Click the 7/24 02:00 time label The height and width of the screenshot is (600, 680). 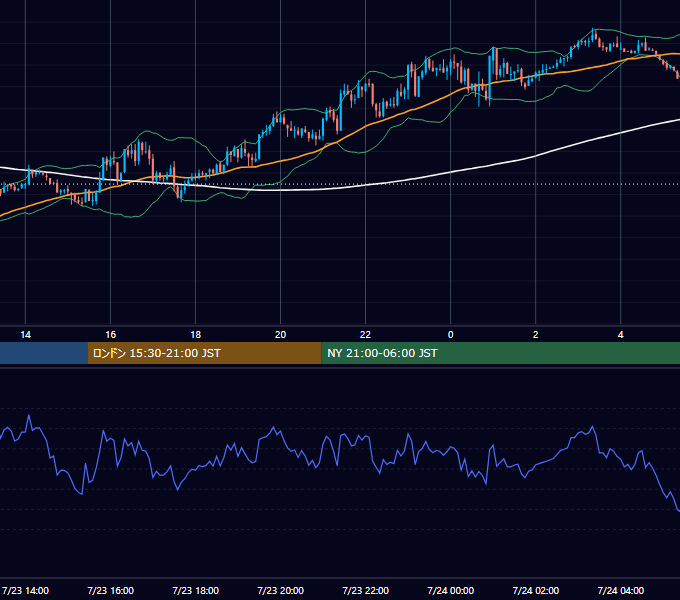536,590
